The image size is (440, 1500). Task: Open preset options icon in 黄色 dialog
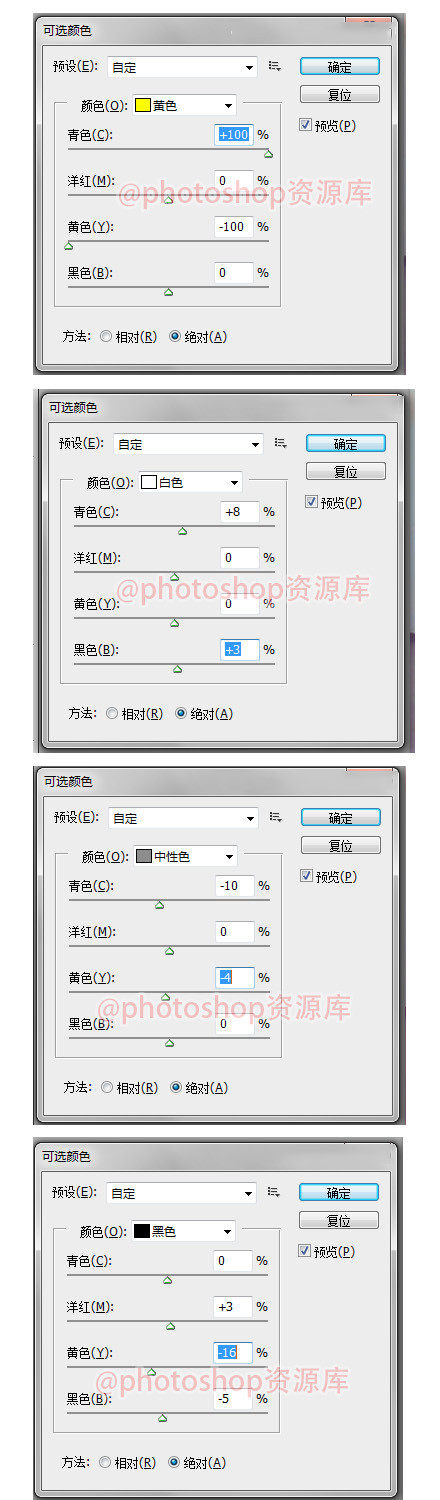274,66
